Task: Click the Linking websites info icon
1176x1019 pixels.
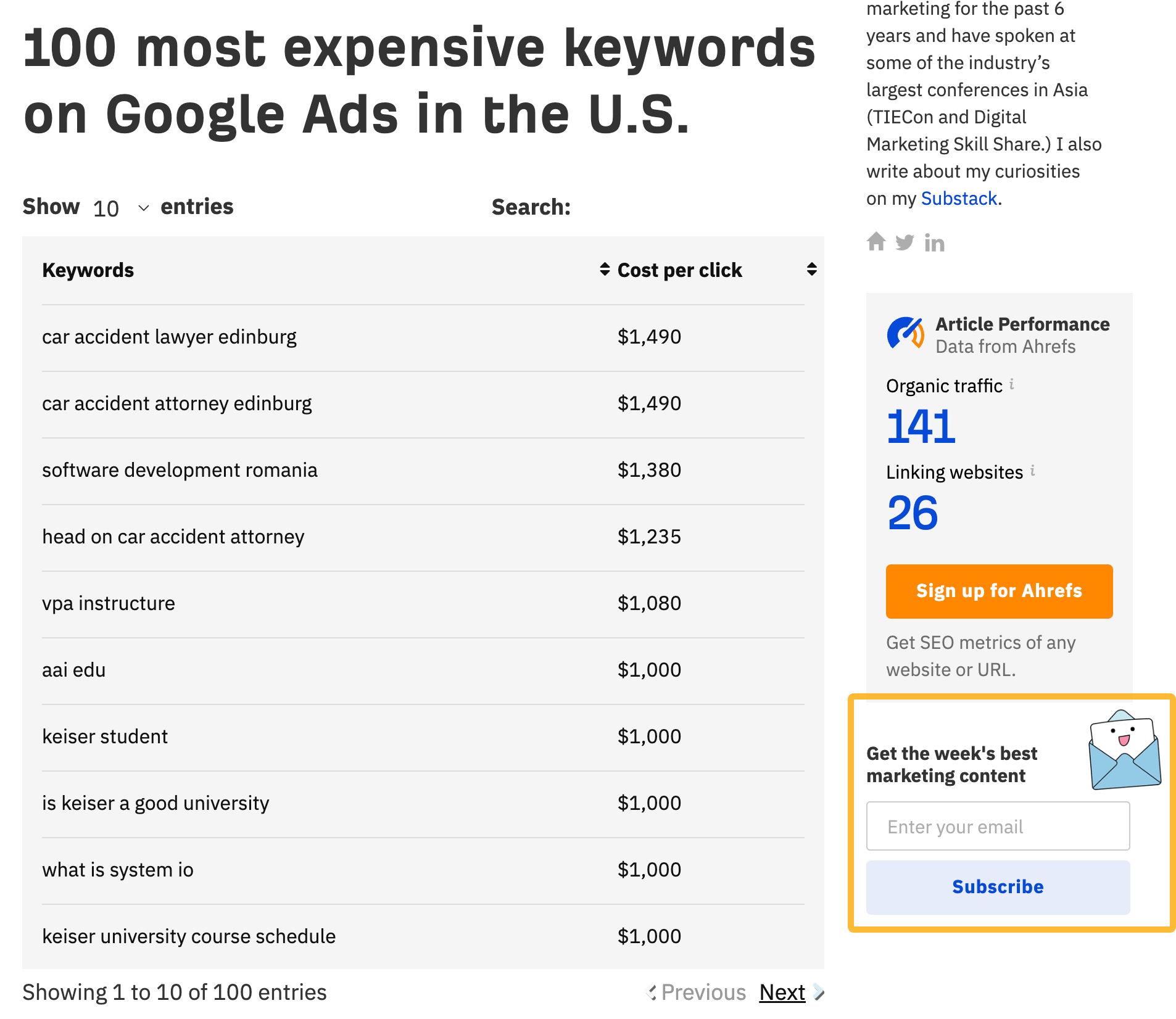Action: click(1032, 471)
